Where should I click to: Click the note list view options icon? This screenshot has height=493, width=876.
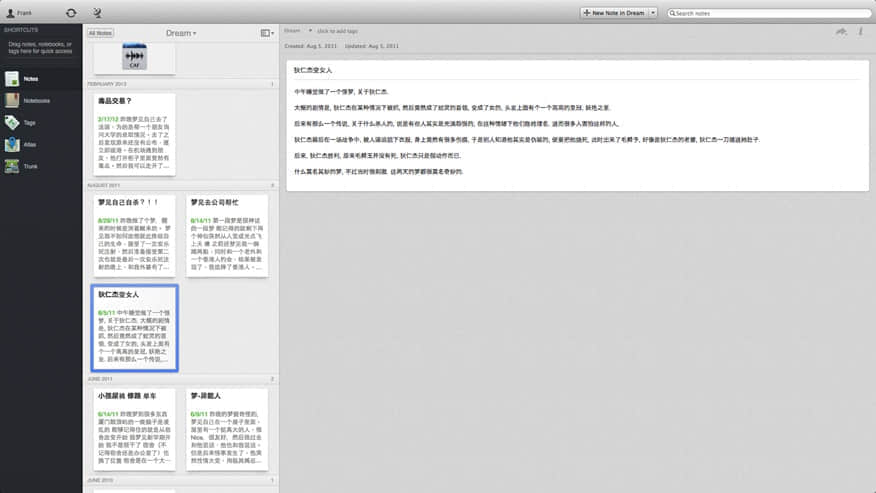[267, 33]
